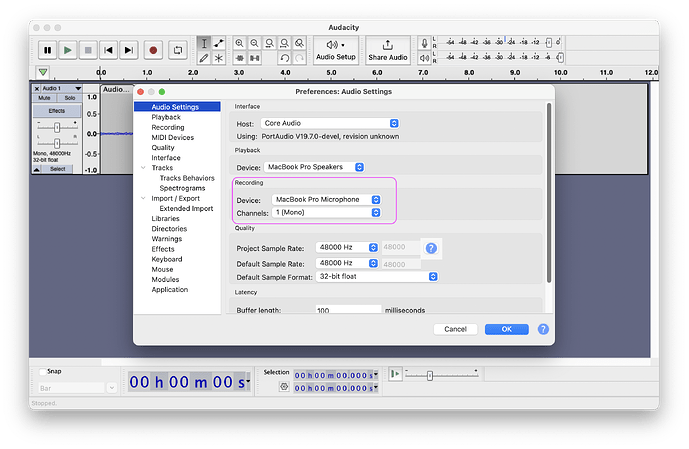Click the record meter microphone icon

tap(424, 43)
